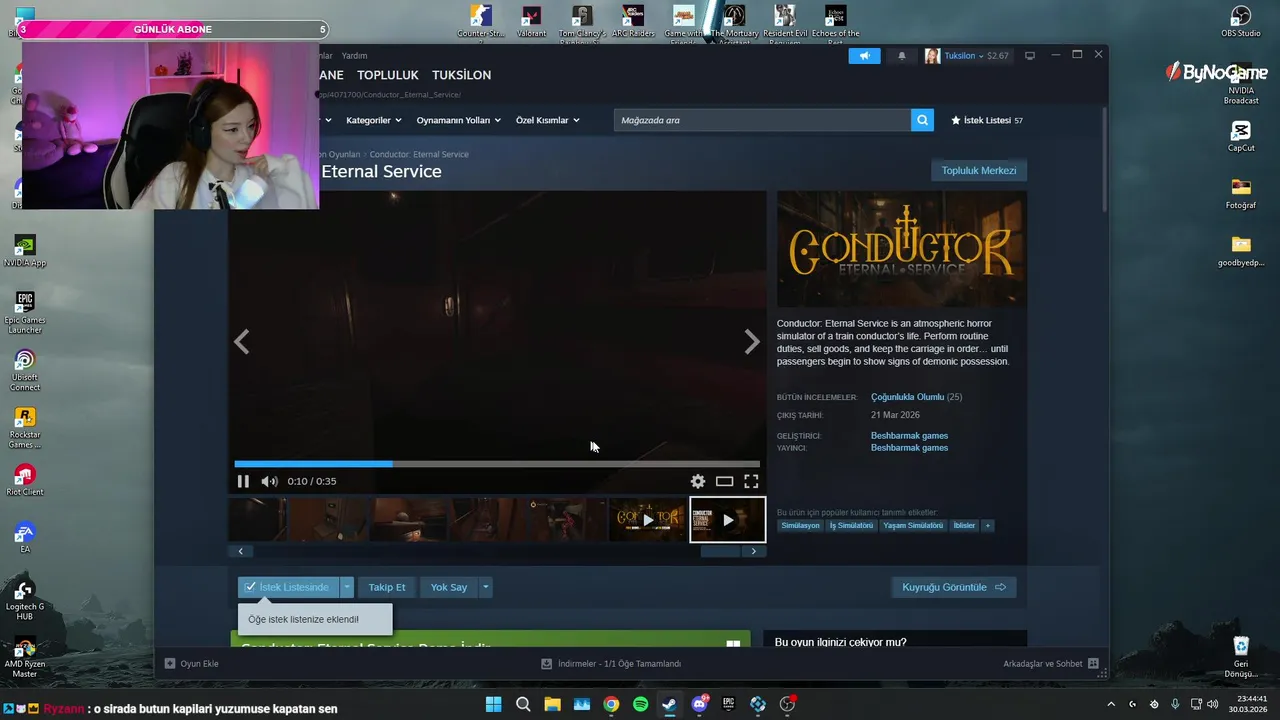
Task: Select the highlighted Conductor Eternal Service trailer thumbnail
Action: point(728,520)
